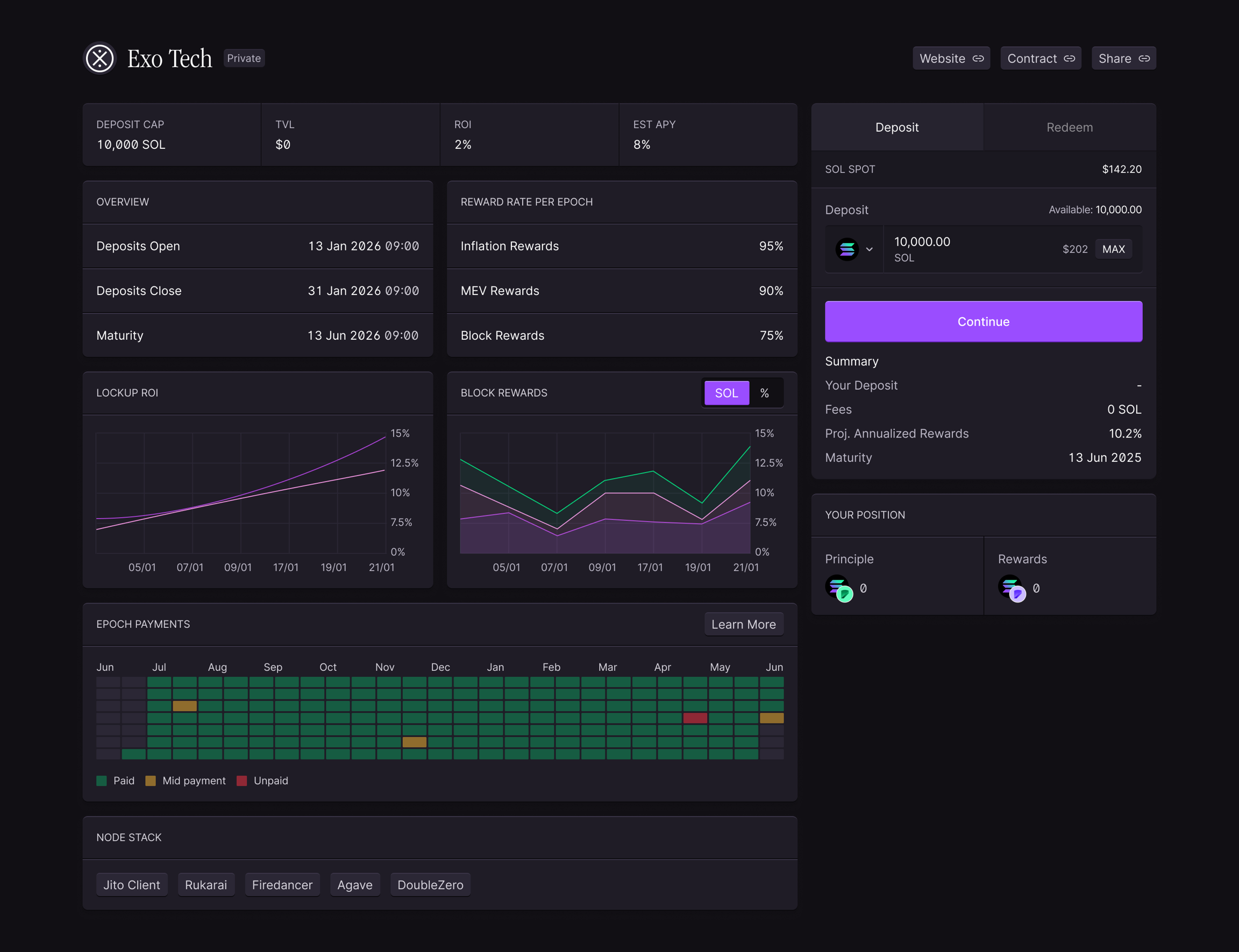Screen dimensions: 1239x952
Task: Click the Private badge beside Exo Tech
Action: 244,59
